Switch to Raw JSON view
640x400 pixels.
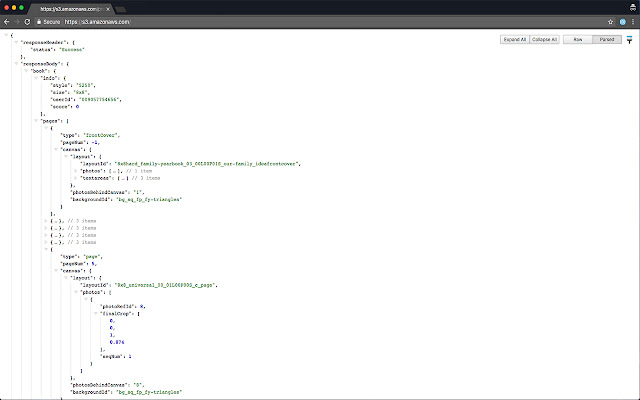coord(577,40)
